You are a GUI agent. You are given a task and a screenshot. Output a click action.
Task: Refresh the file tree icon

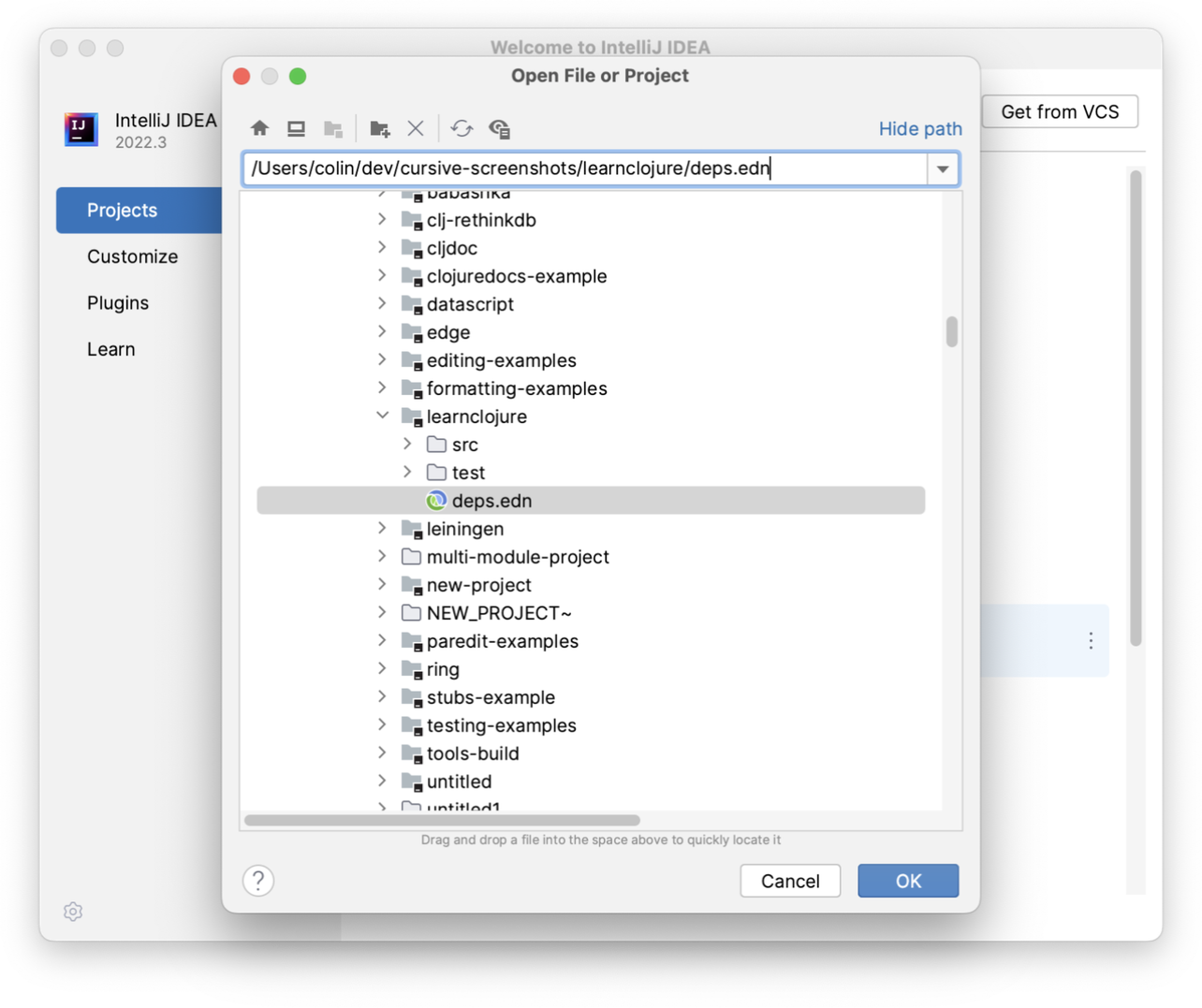[462, 128]
